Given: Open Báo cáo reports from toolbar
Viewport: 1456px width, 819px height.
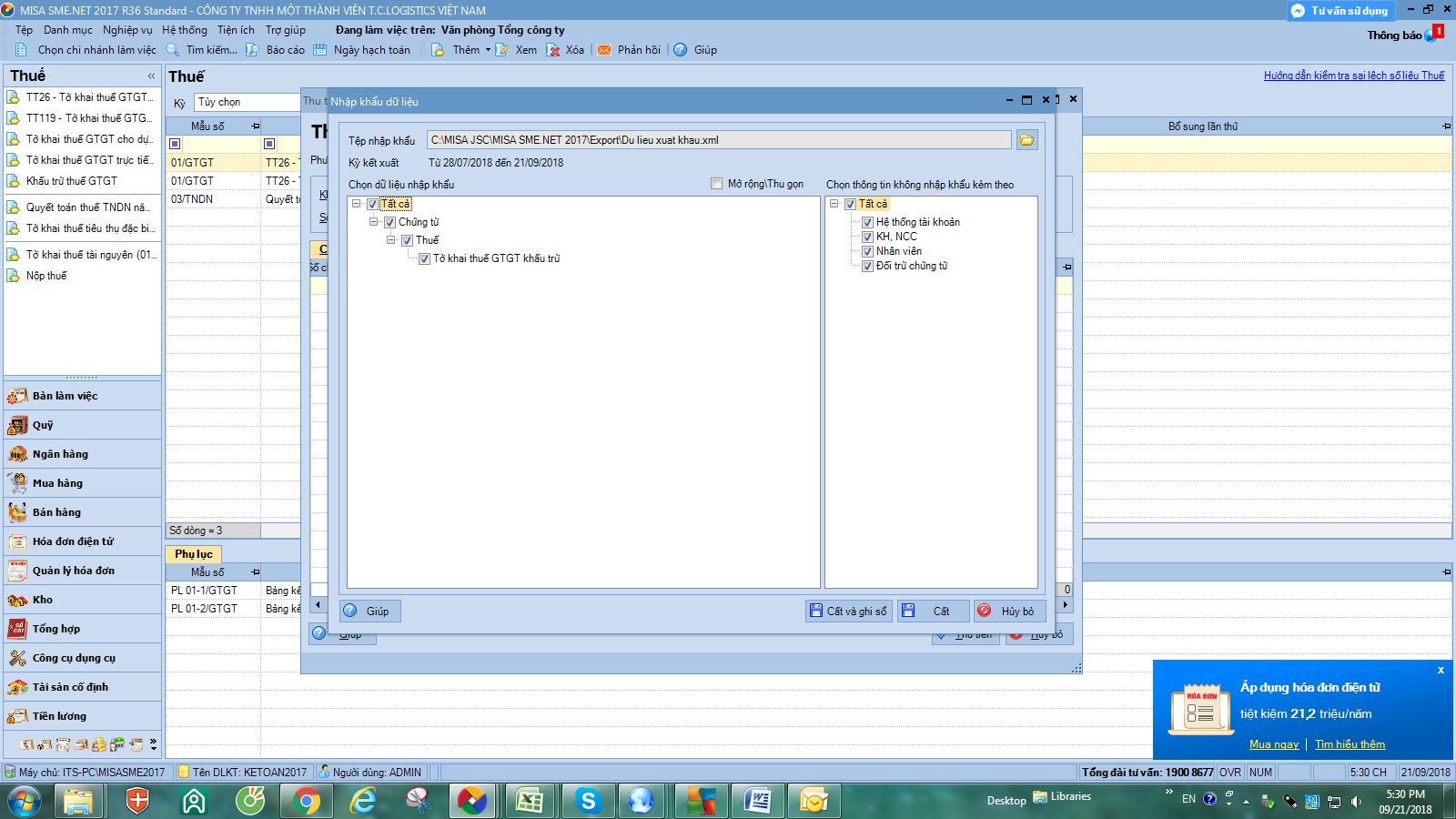Looking at the screenshot, I should [276, 50].
